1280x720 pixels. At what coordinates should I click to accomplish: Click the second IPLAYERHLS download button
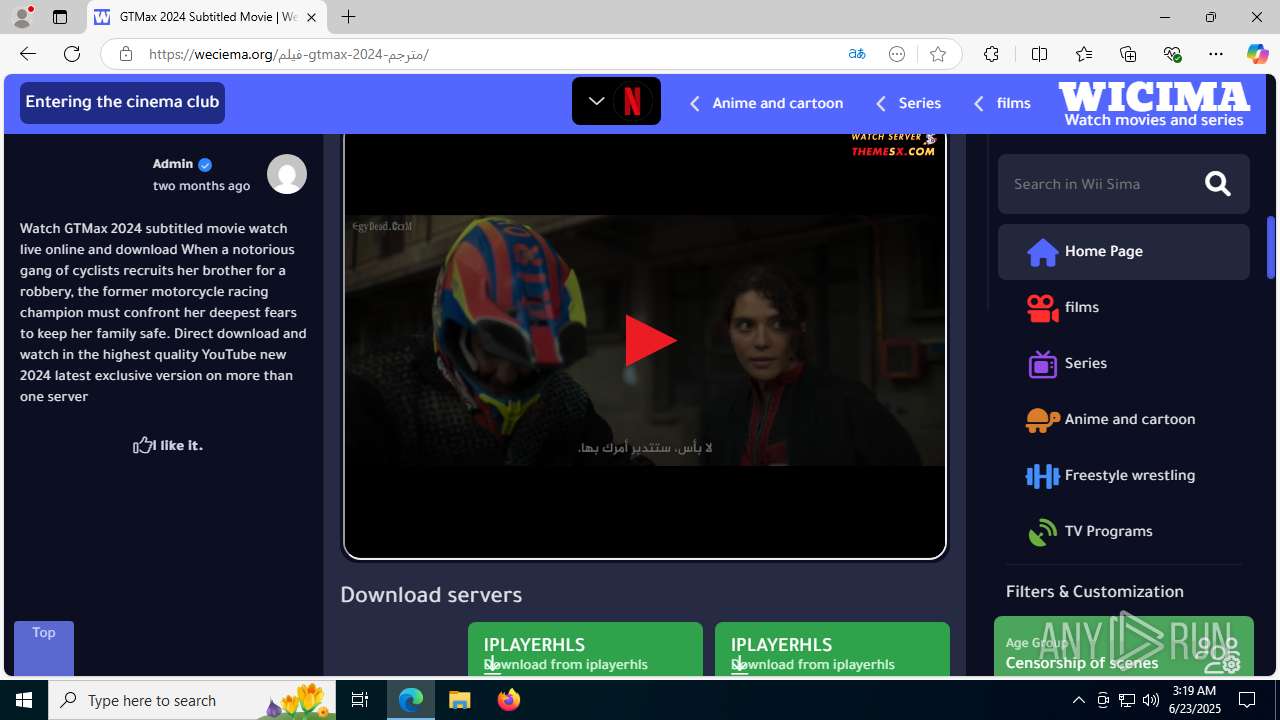point(832,649)
